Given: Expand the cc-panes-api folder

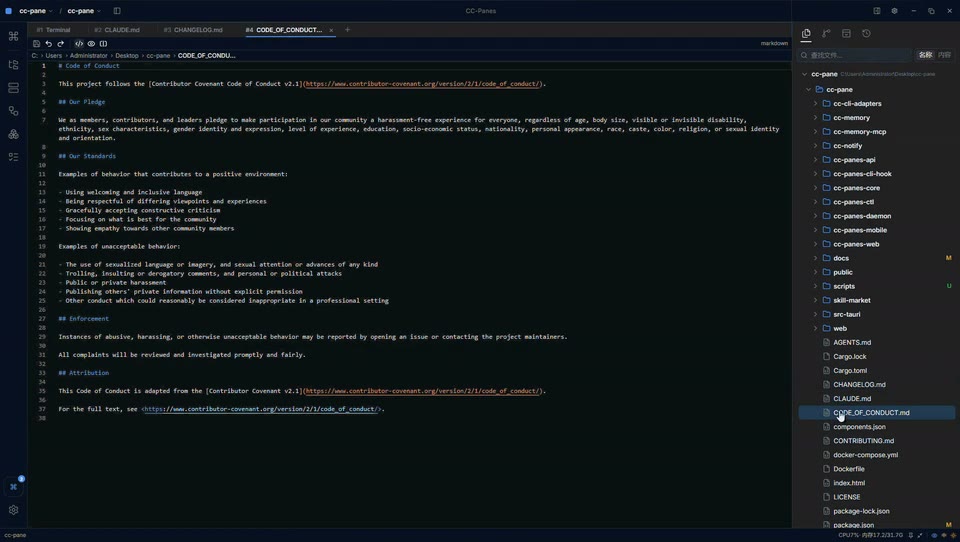Looking at the screenshot, I should [815, 160].
